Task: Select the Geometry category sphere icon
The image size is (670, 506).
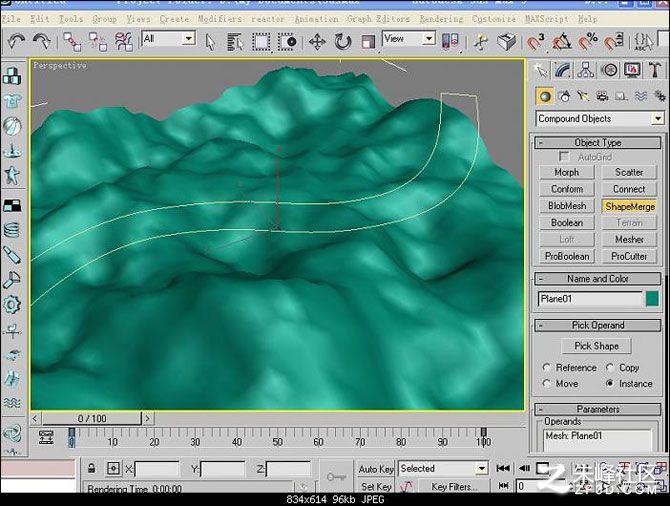Action: (x=545, y=96)
